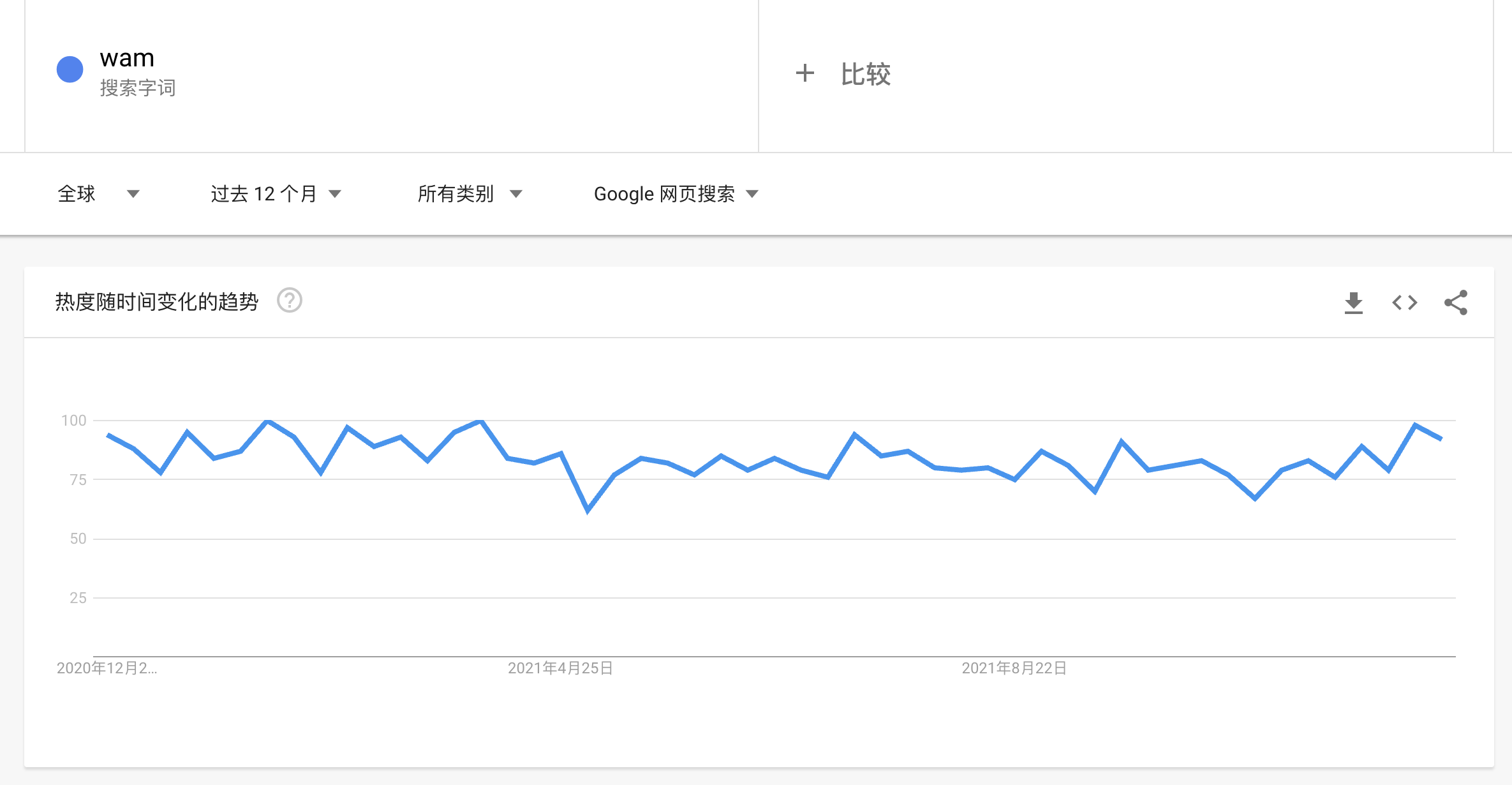Screen dimensions: 1512x785
Task: Click the 2021年4月25日 date label
Action: 560,668
